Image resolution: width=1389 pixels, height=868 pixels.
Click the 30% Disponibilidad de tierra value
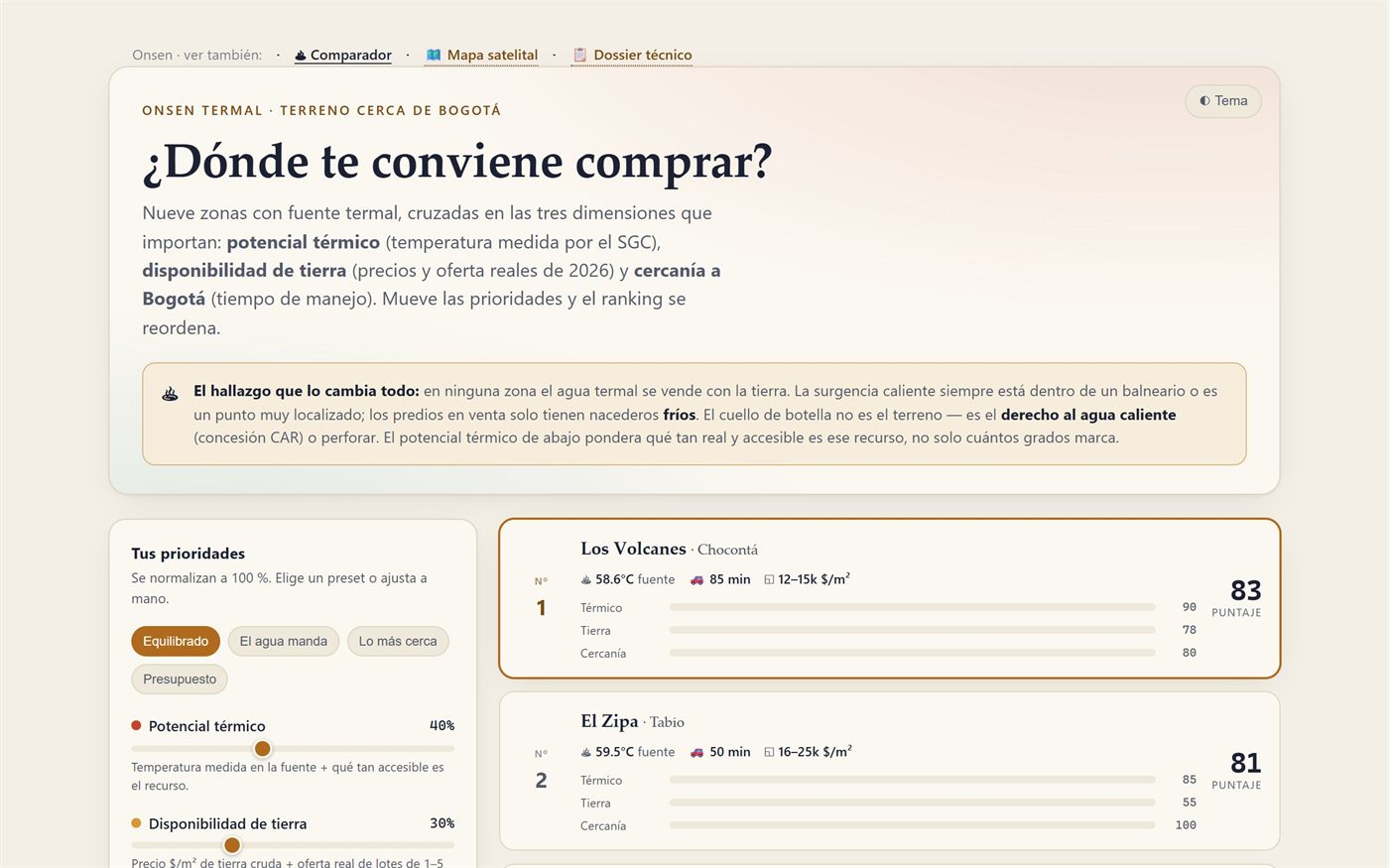coord(442,823)
